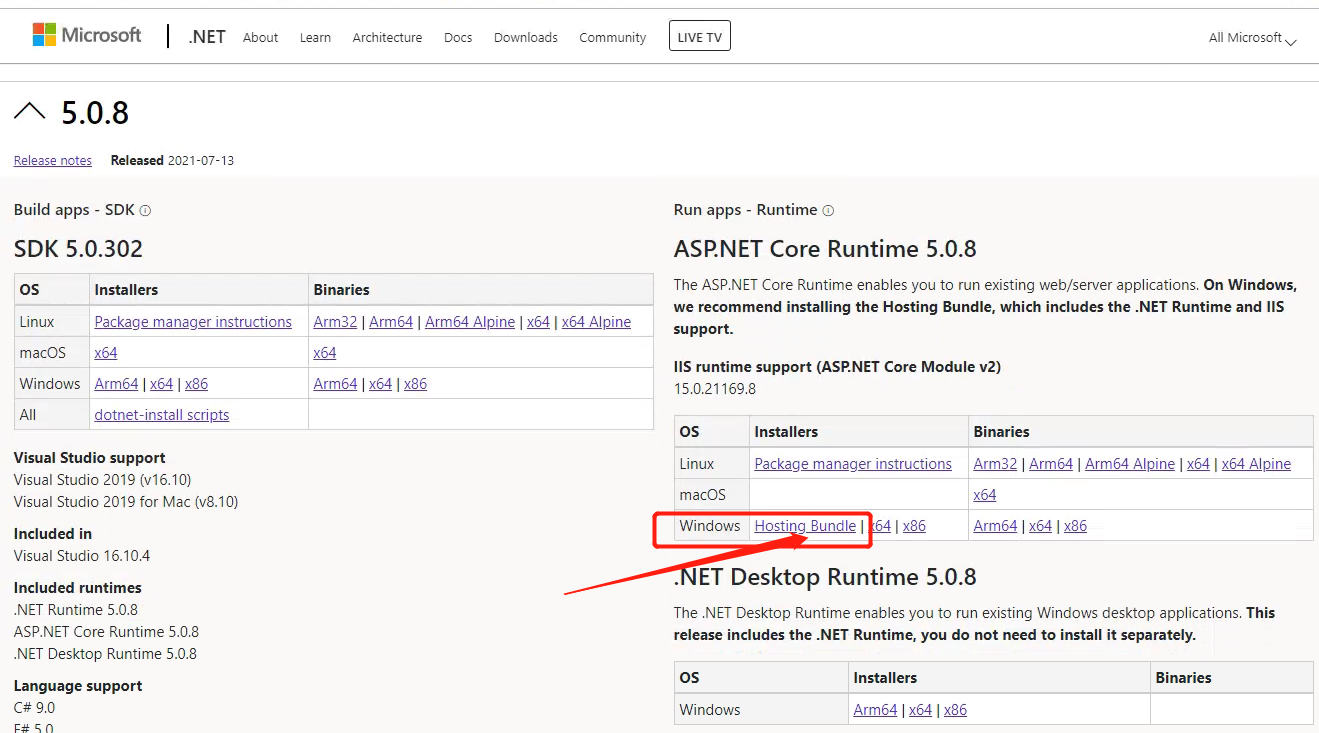Click the info icon next to SDK
The height and width of the screenshot is (733, 1319).
tap(146, 210)
